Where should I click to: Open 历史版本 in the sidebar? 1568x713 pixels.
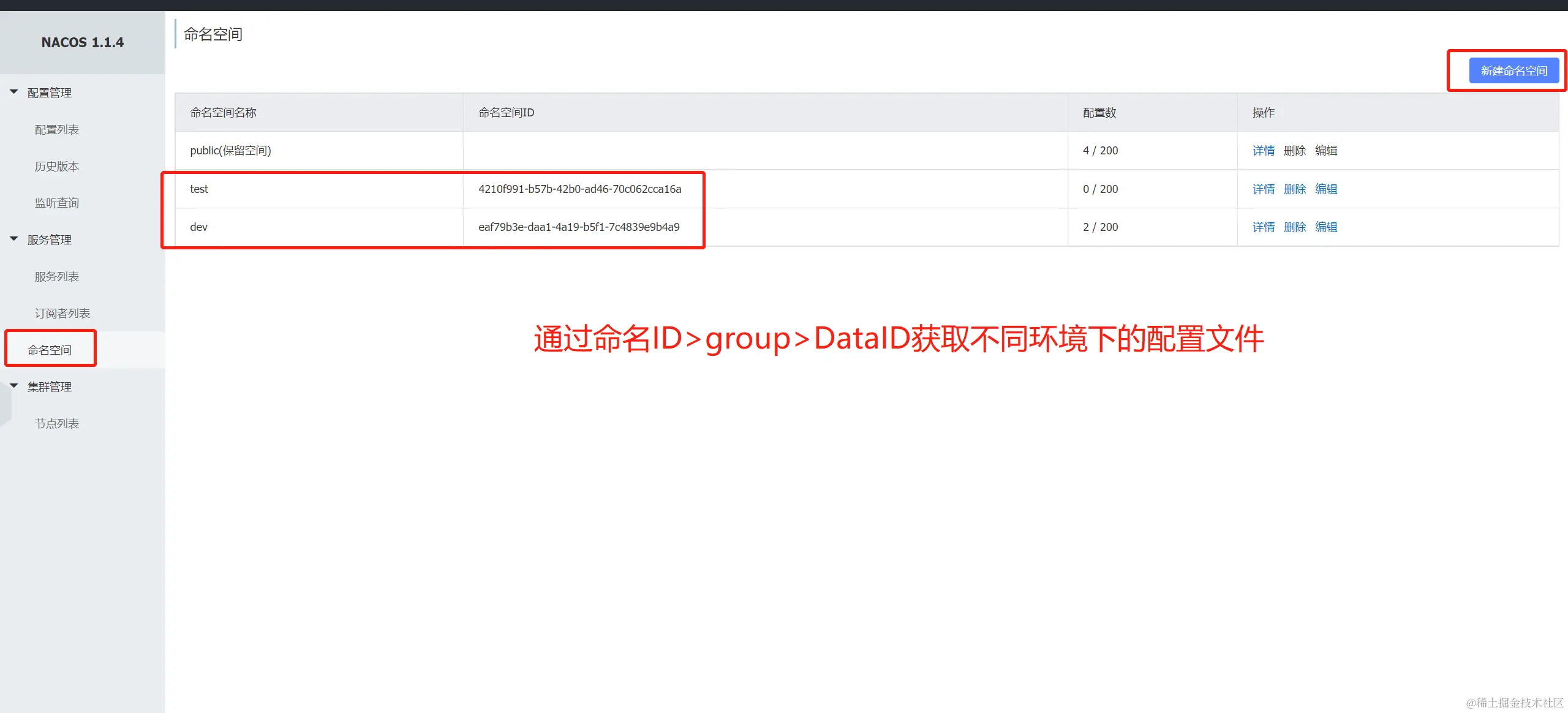pos(56,166)
